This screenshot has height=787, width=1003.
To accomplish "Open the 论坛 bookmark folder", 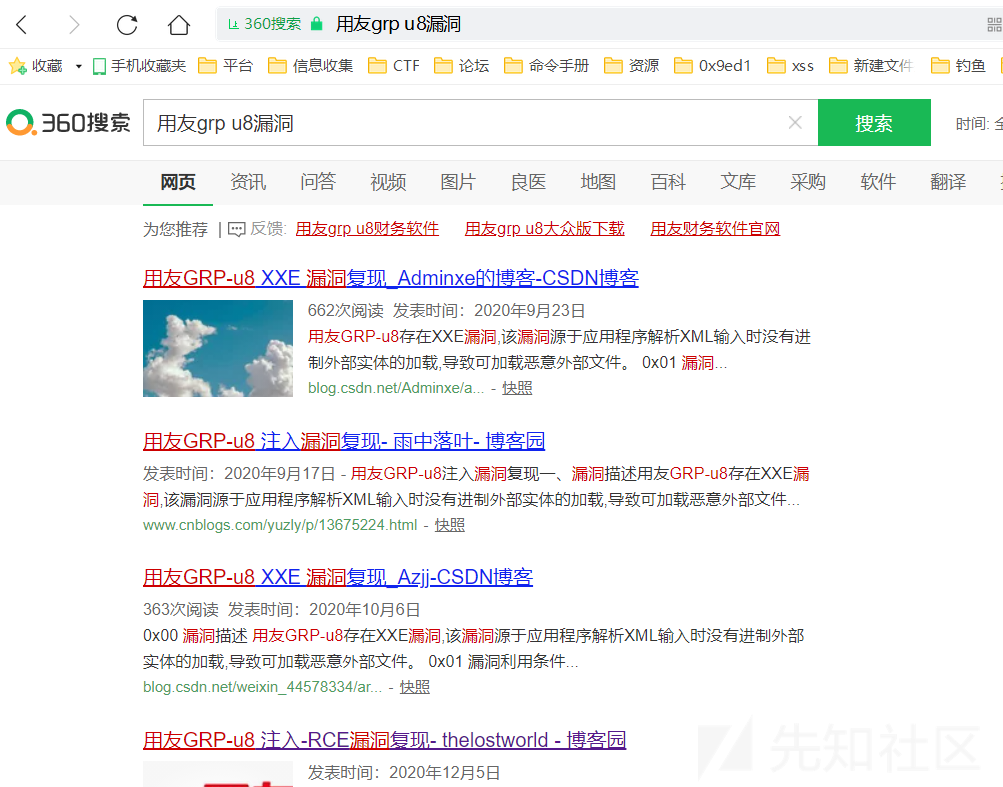I will coord(461,66).
